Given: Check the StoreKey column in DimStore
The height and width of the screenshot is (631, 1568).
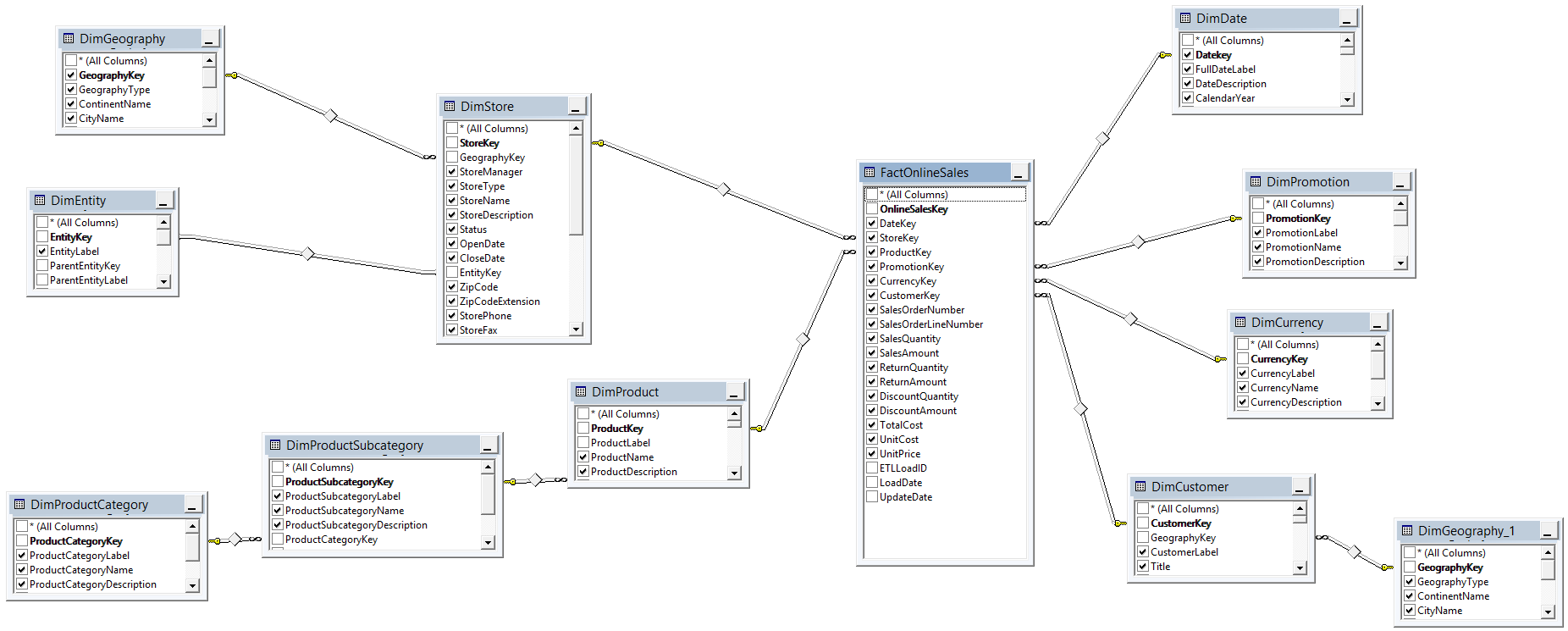Looking at the screenshot, I should click(x=452, y=142).
